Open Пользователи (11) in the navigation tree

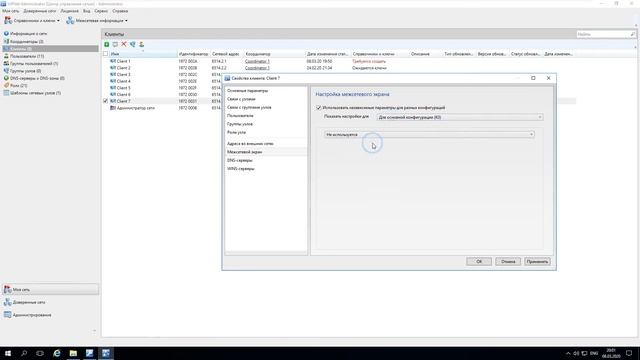click(27, 56)
